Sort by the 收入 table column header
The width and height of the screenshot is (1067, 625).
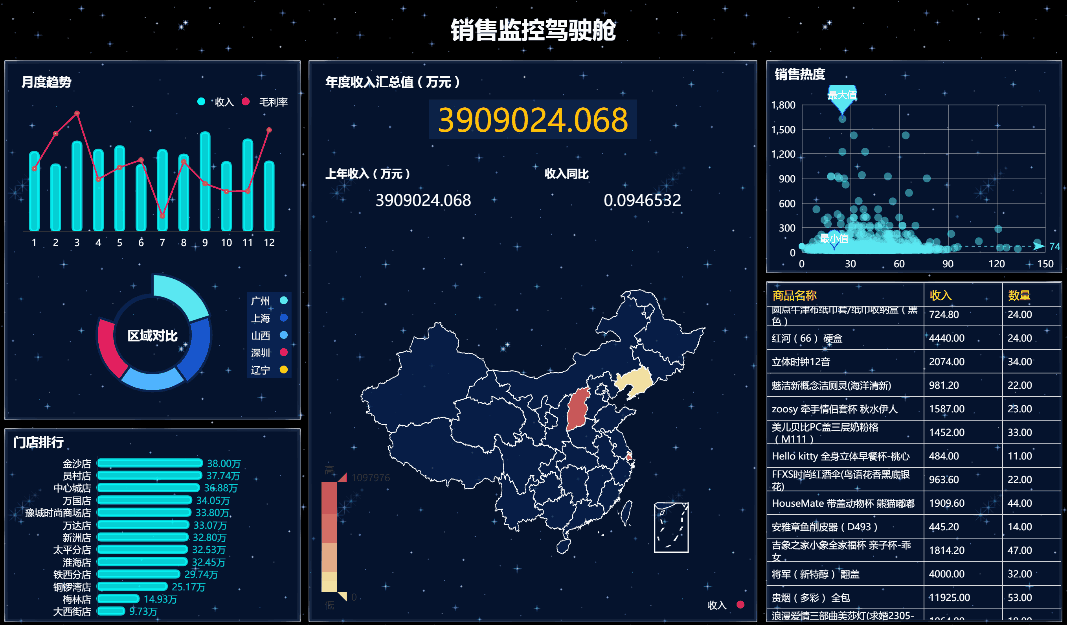click(x=940, y=295)
